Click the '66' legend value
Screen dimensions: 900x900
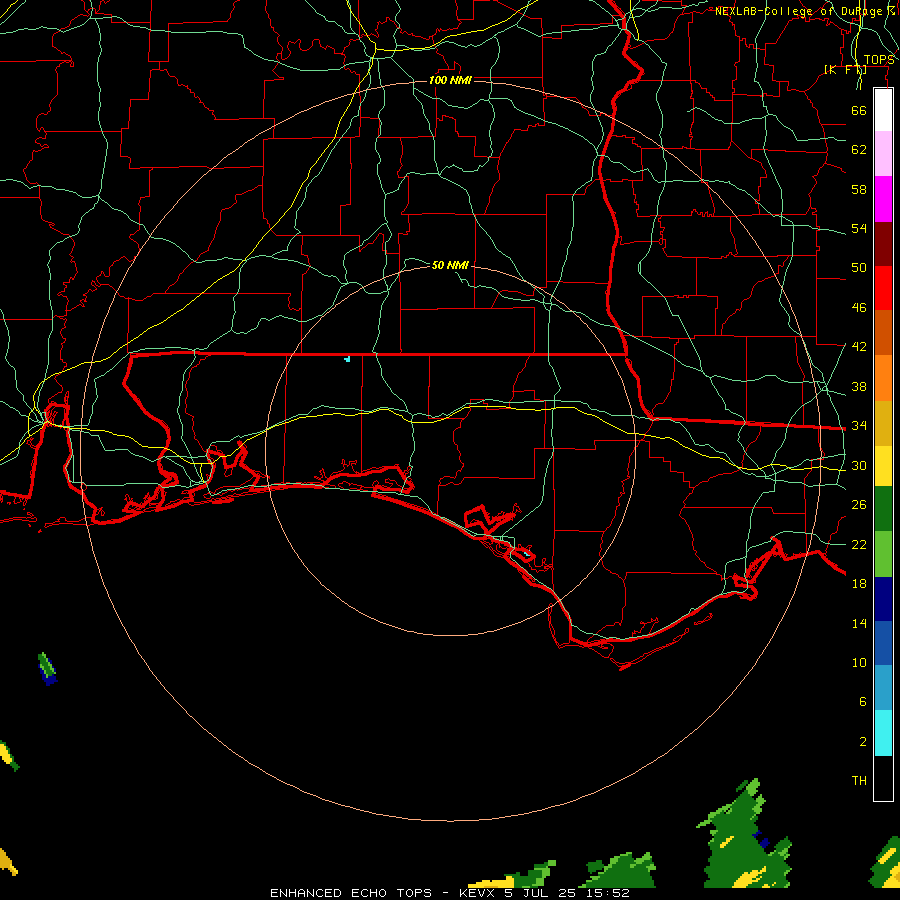pyautogui.click(x=859, y=111)
